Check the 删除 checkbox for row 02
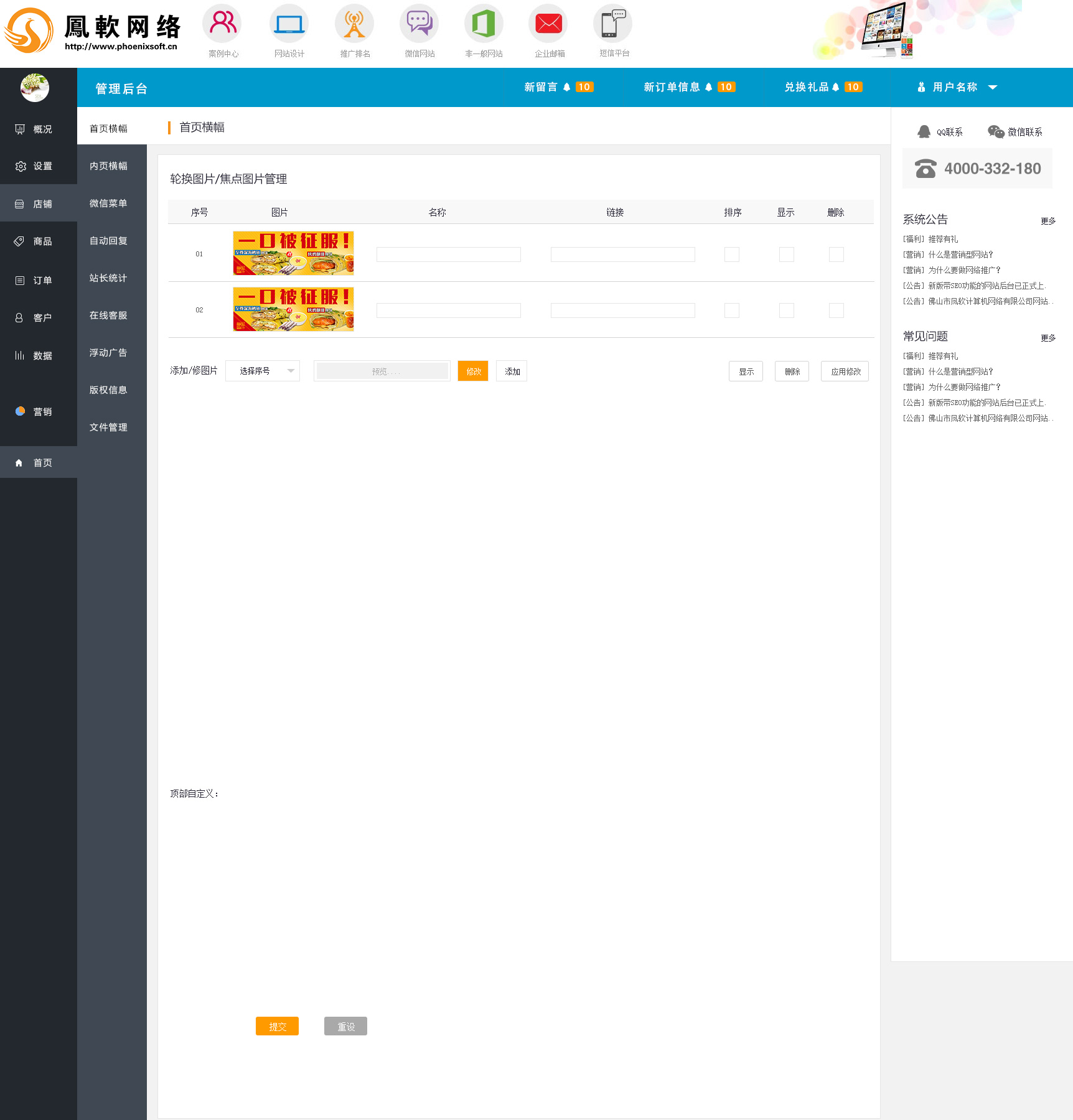 pos(836,310)
